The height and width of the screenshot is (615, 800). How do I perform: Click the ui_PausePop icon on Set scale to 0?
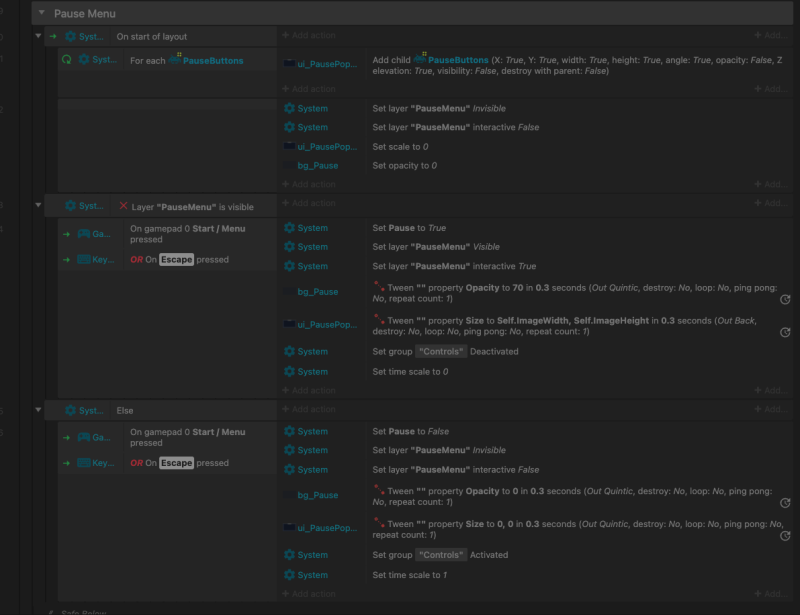pos(289,146)
